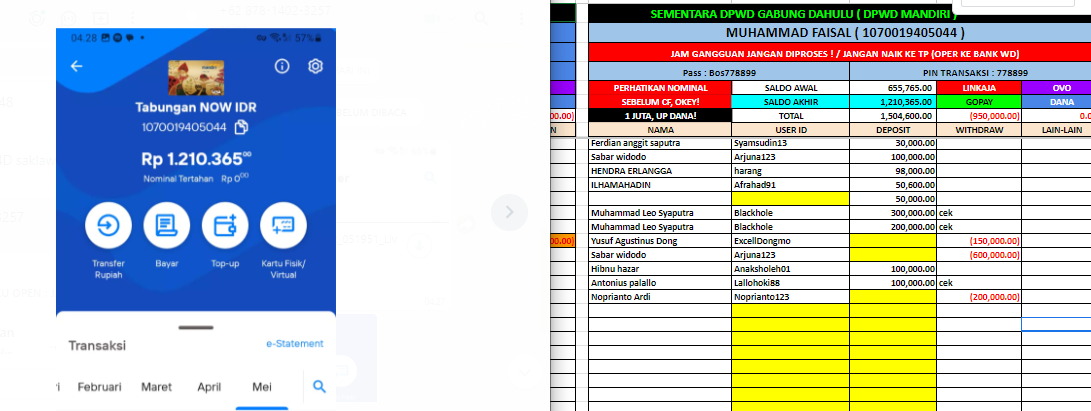Open account settings gear icon

[x=315, y=66]
